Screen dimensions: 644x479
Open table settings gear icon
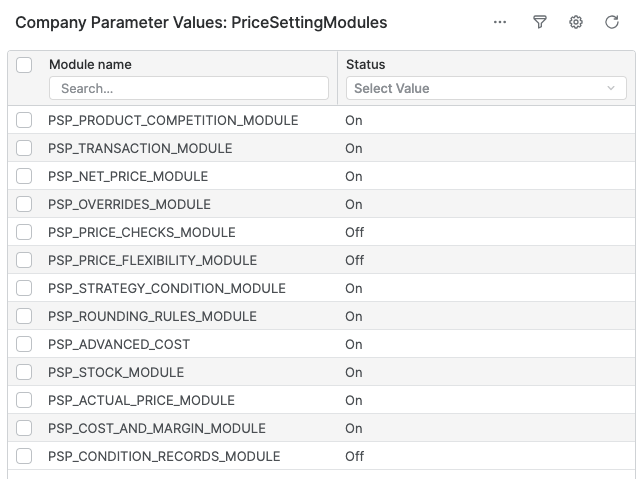(x=576, y=22)
